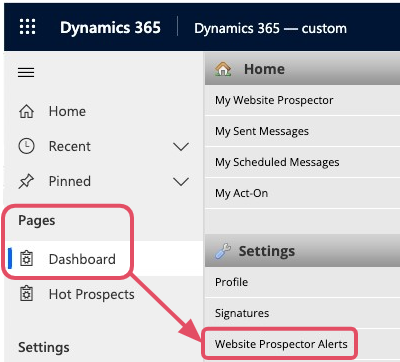The image size is (400, 362).
Task: Click the Settings panel header text
Action: tap(267, 251)
